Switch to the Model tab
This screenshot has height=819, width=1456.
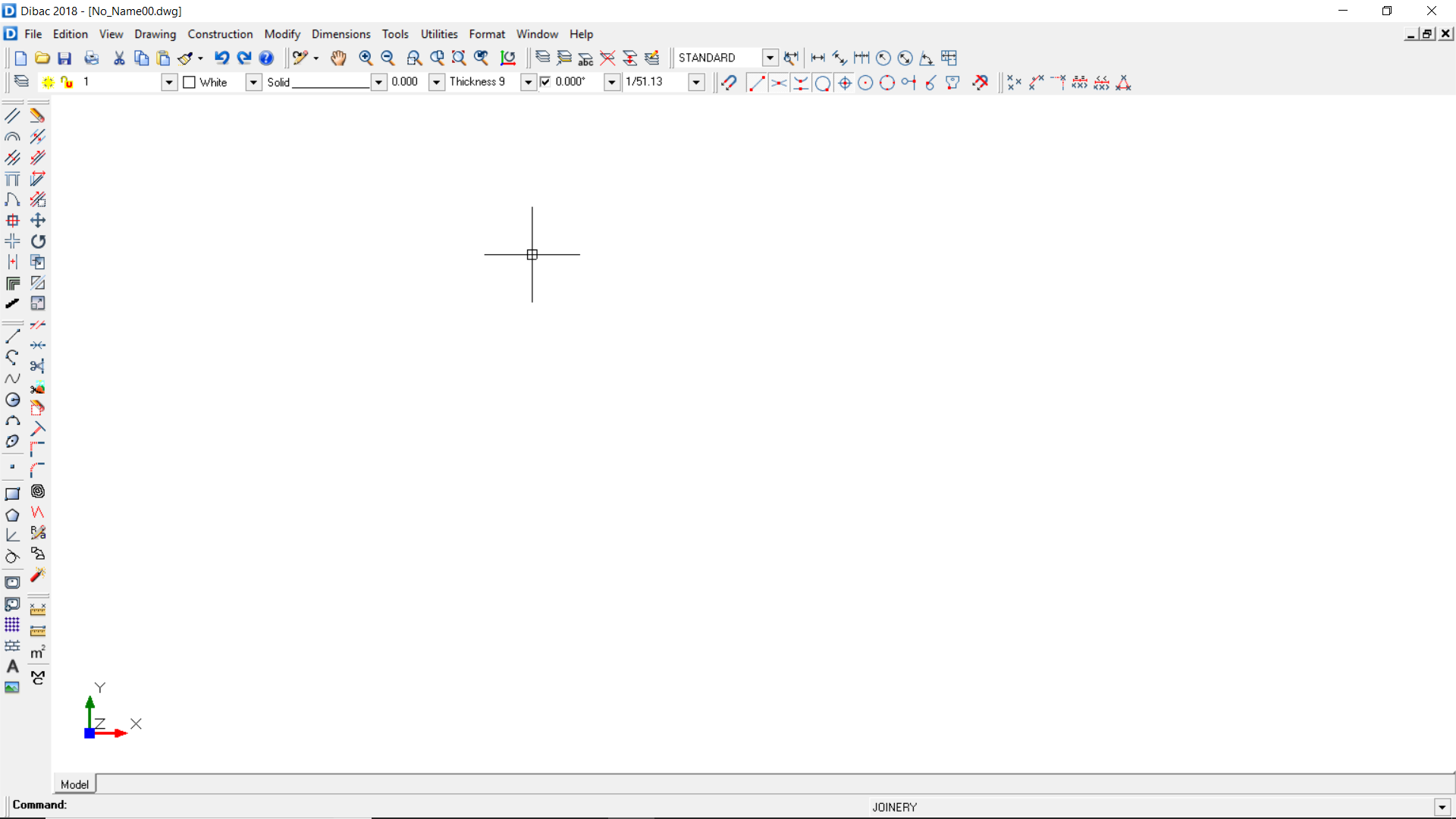click(x=74, y=784)
